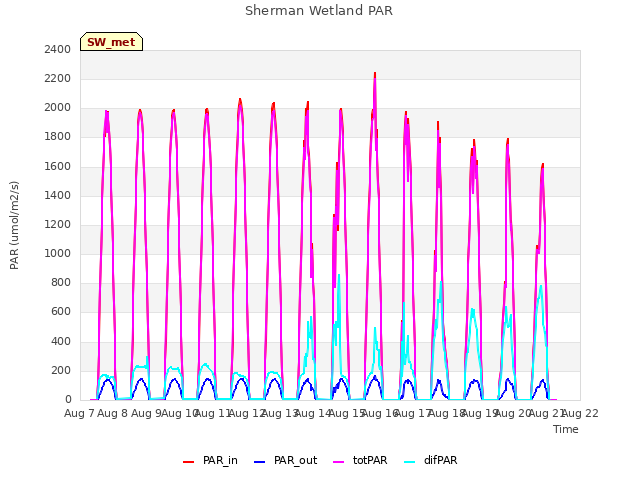This screenshot has height=480, width=640.
Task: Click the 0 y-axis tick label
Action: (x=68, y=400)
